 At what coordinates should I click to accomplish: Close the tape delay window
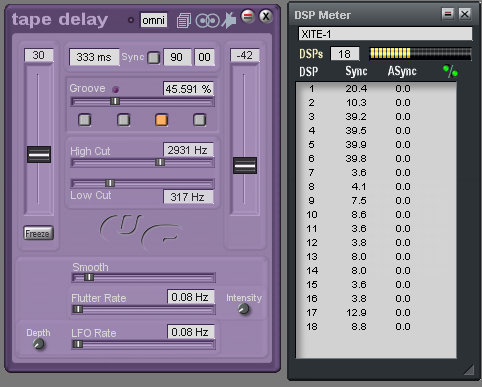(x=266, y=16)
